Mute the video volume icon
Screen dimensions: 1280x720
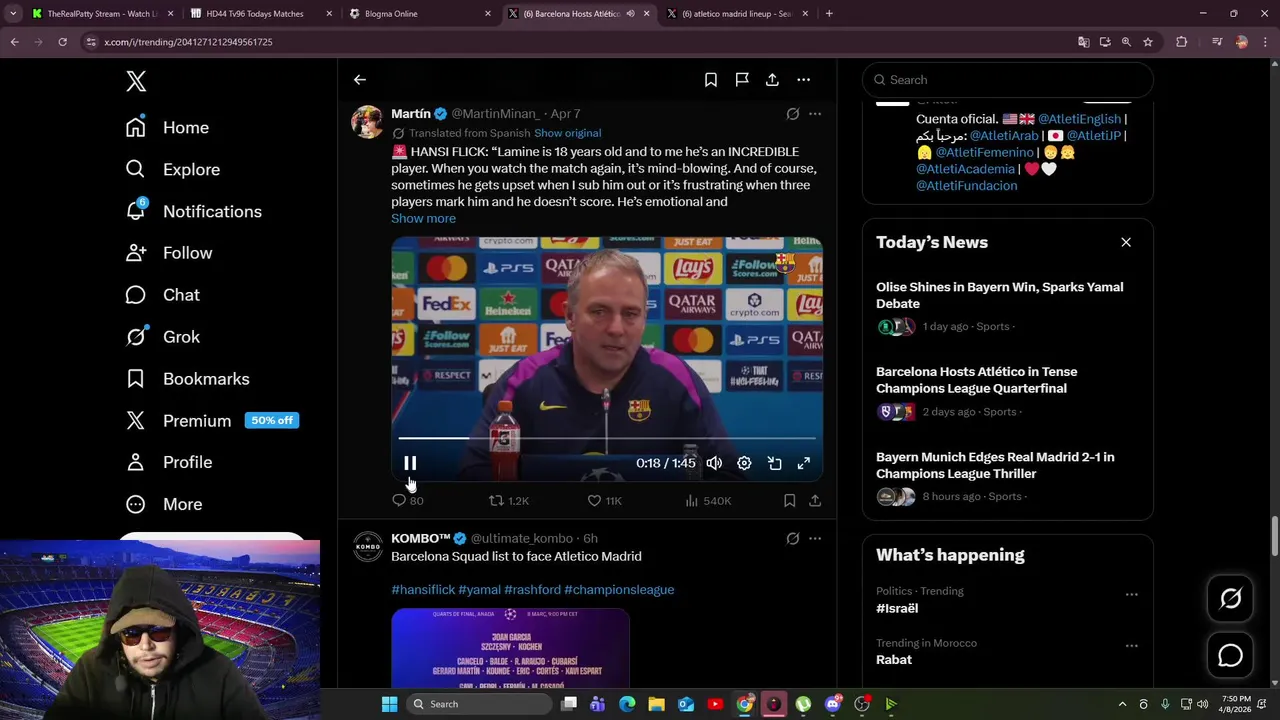[x=714, y=463]
